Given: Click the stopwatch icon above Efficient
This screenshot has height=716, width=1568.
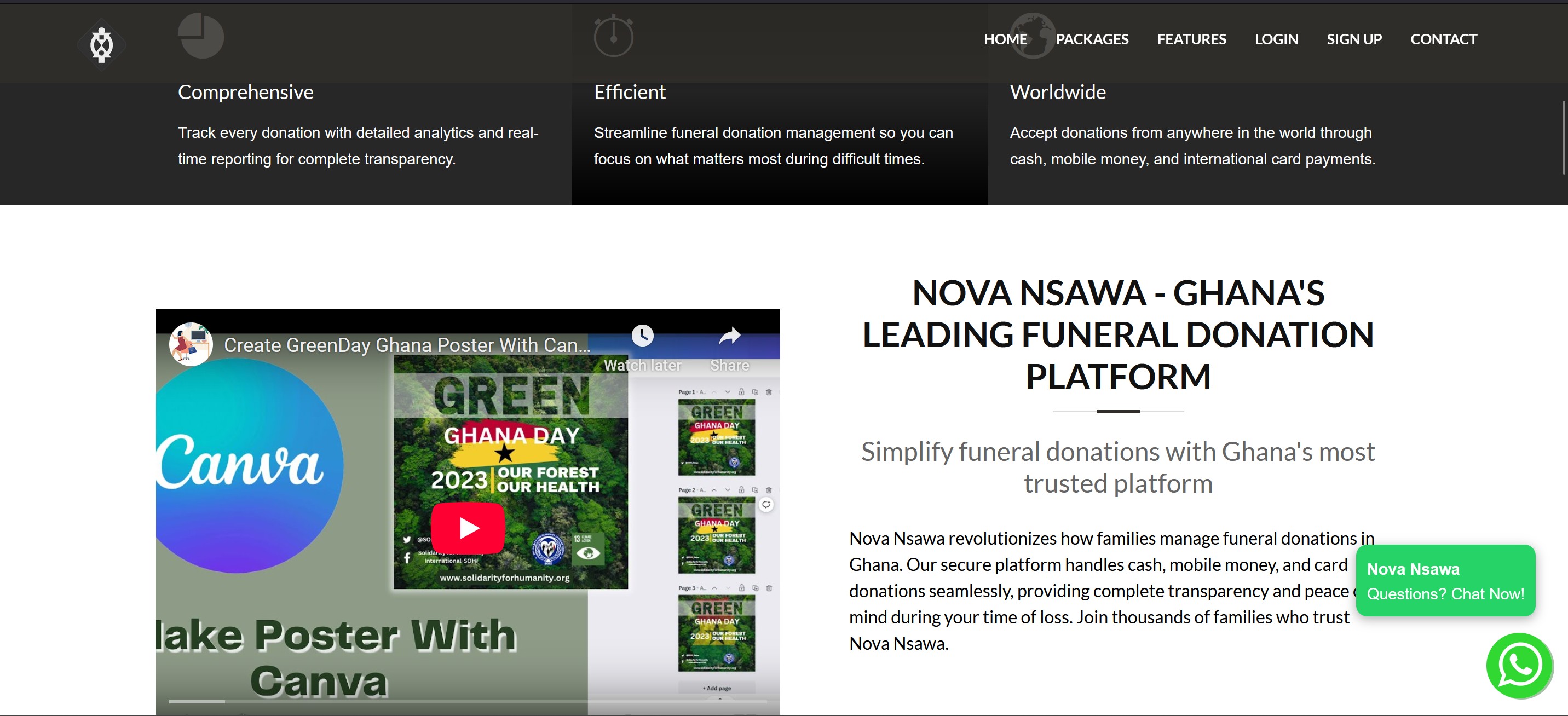Looking at the screenshot, I should point(614,36).
